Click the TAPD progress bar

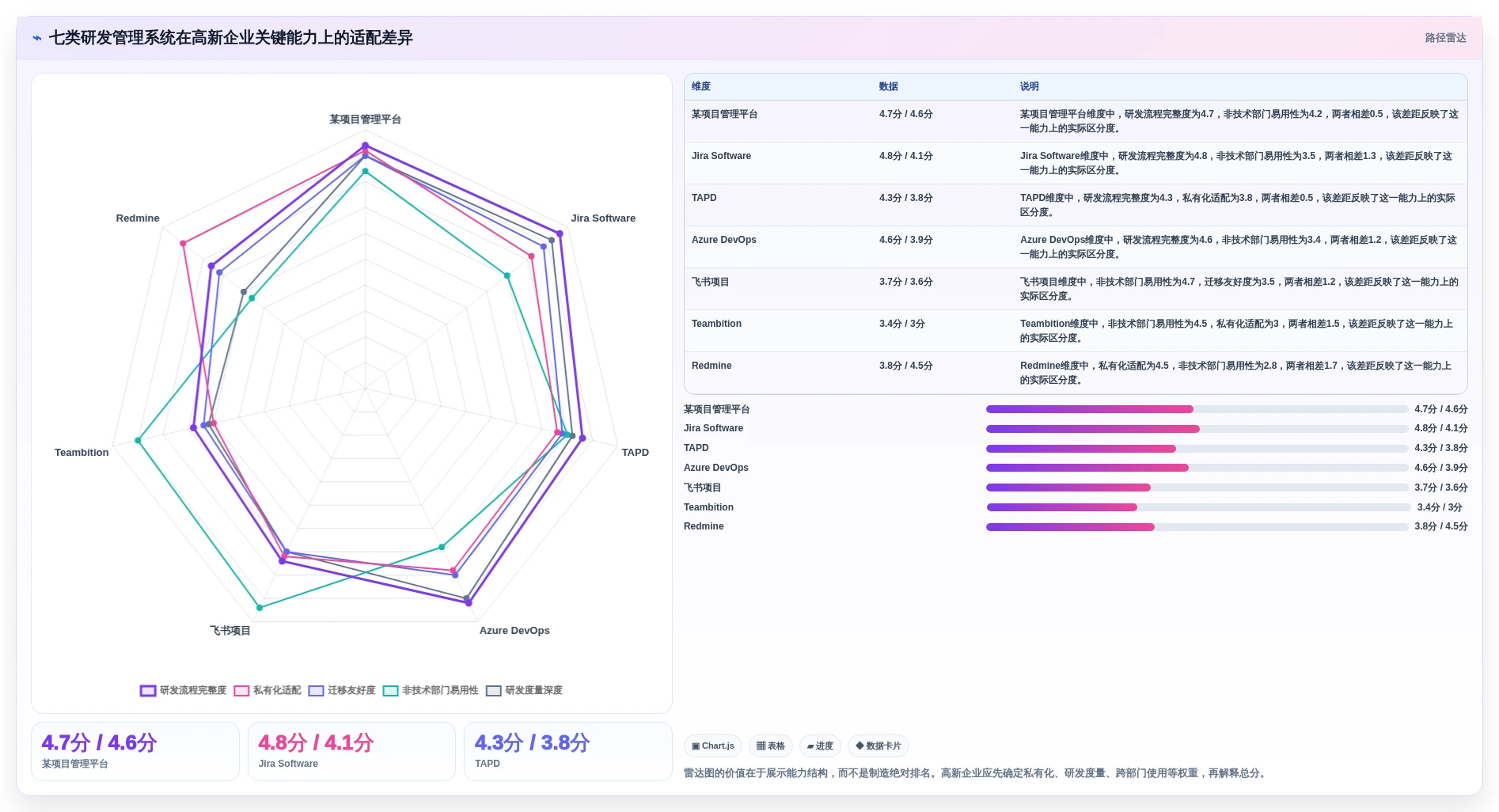pyautogui.click(x=1197, y=449)
